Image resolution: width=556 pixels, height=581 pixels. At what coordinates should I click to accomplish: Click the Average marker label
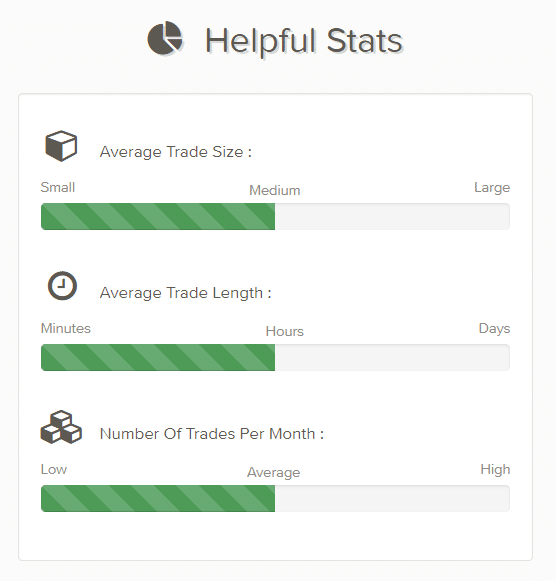tap(273, 473)
